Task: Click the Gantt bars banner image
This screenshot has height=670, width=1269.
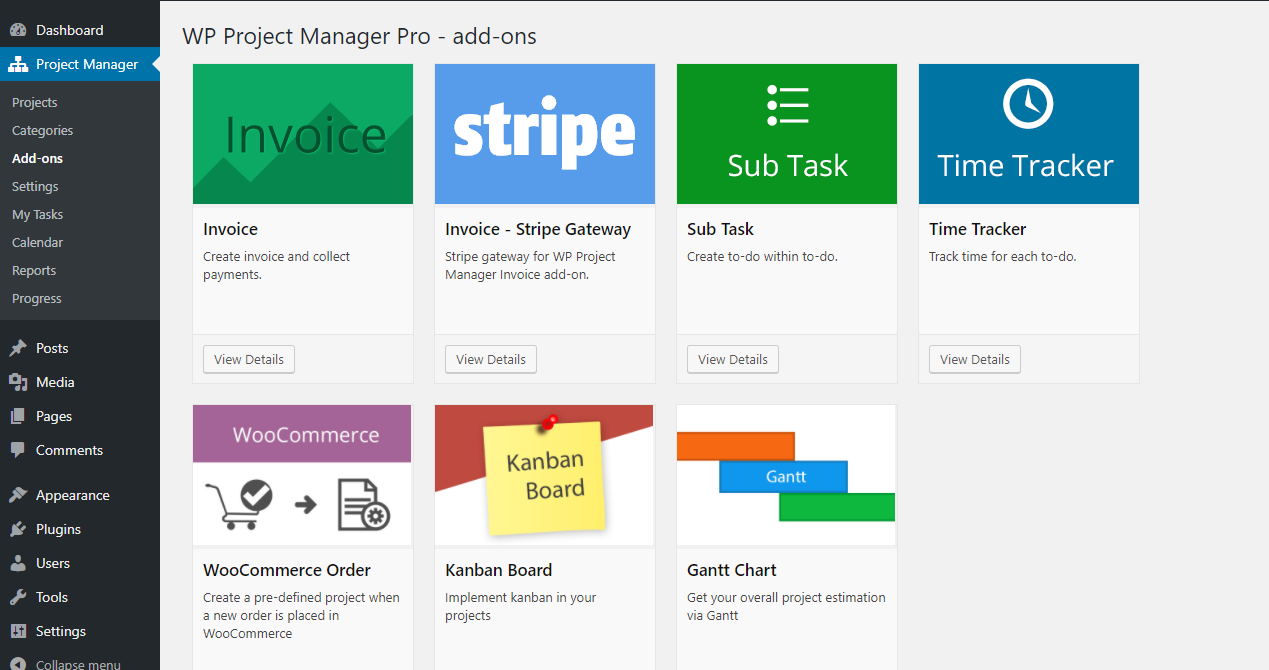Action: point(787,475)
